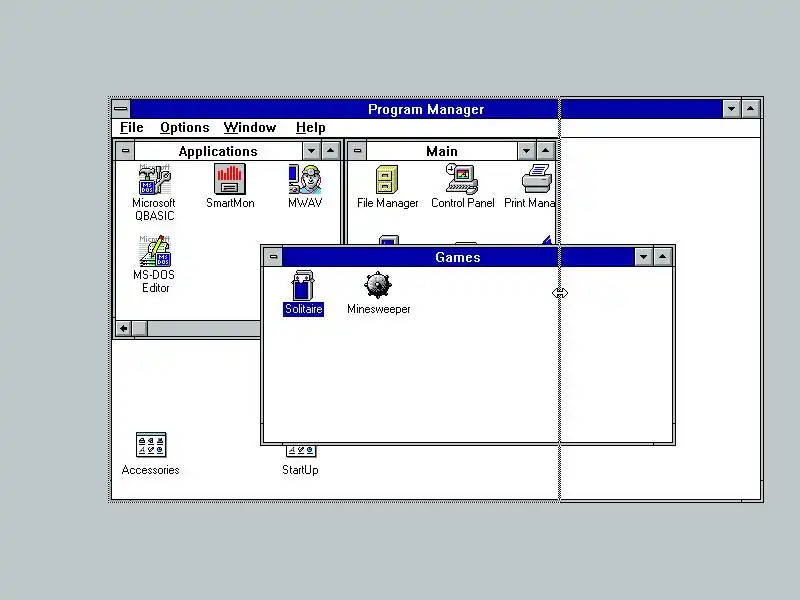The width and height of the screenshot is (800, 600).
Task: Click the Minesweeper label text
Action: 379,309
